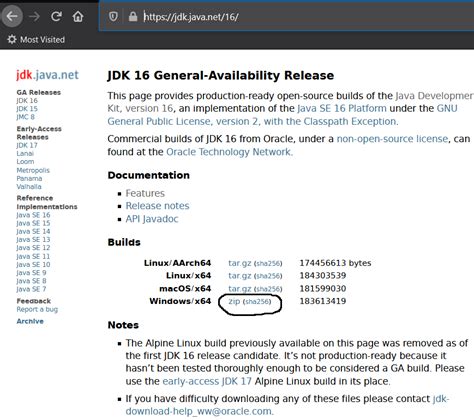Click the Windows/x64 row label

click(x=180, y=301)
